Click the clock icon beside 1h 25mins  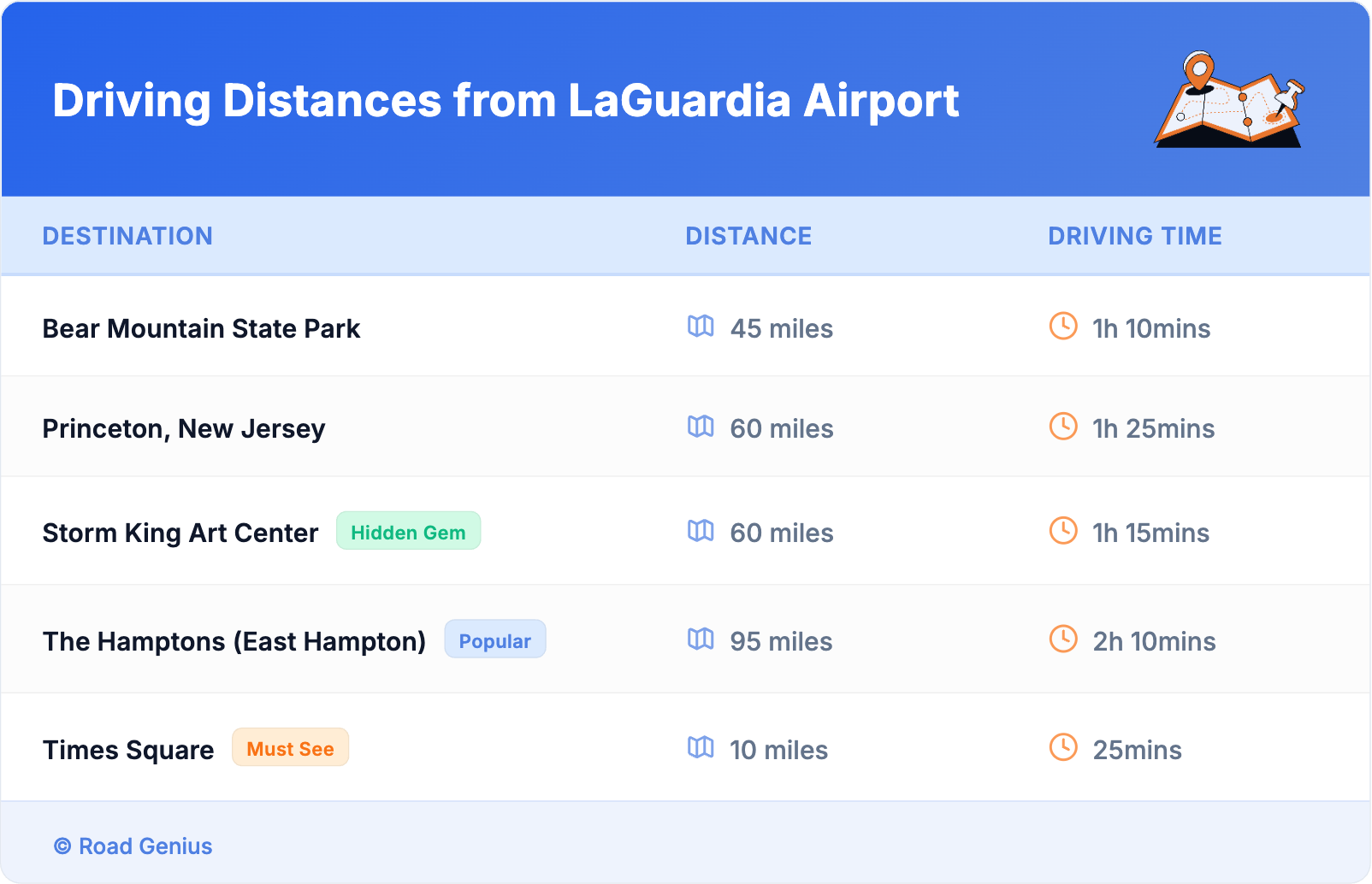(x=1063, y=427)
